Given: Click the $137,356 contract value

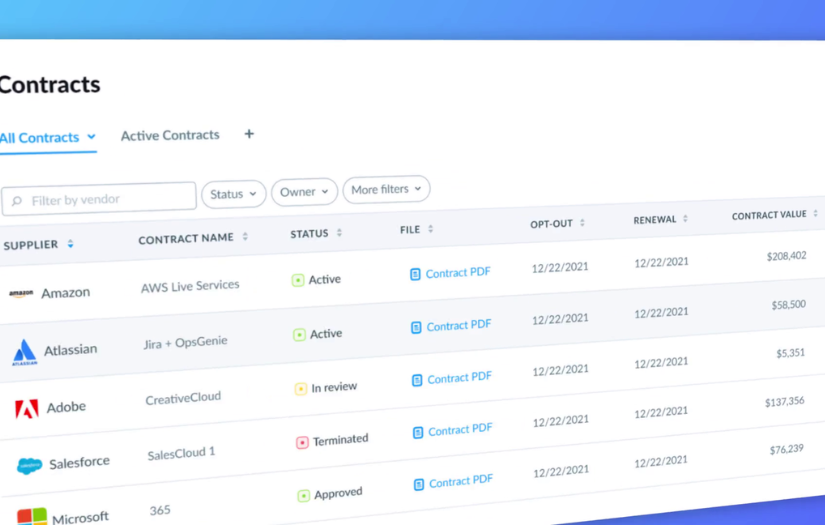Looking at the screenshot, I should pyautogui.click(x=784, y=402).
